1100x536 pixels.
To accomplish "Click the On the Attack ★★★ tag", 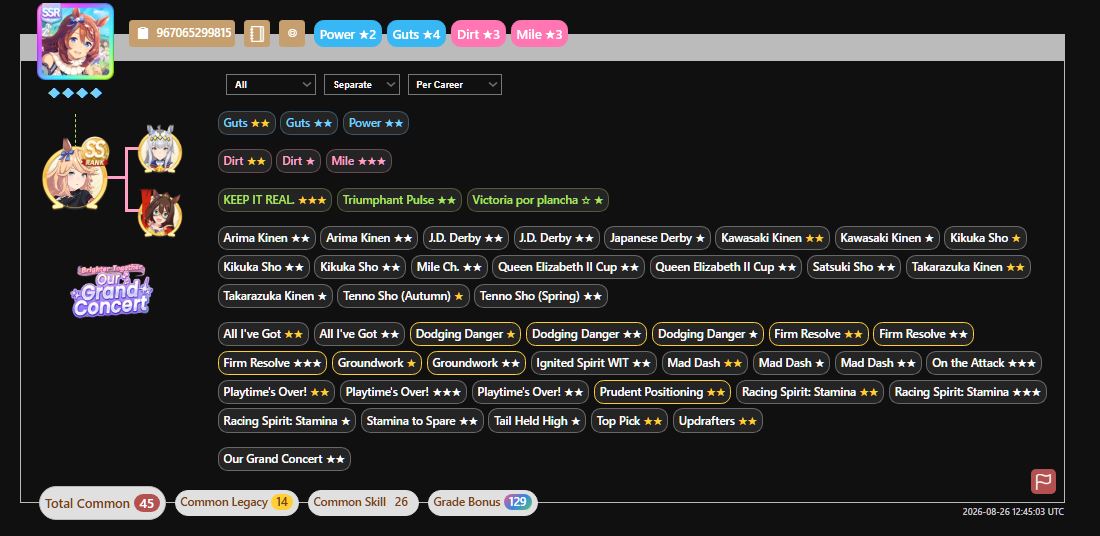I will 984,363.
